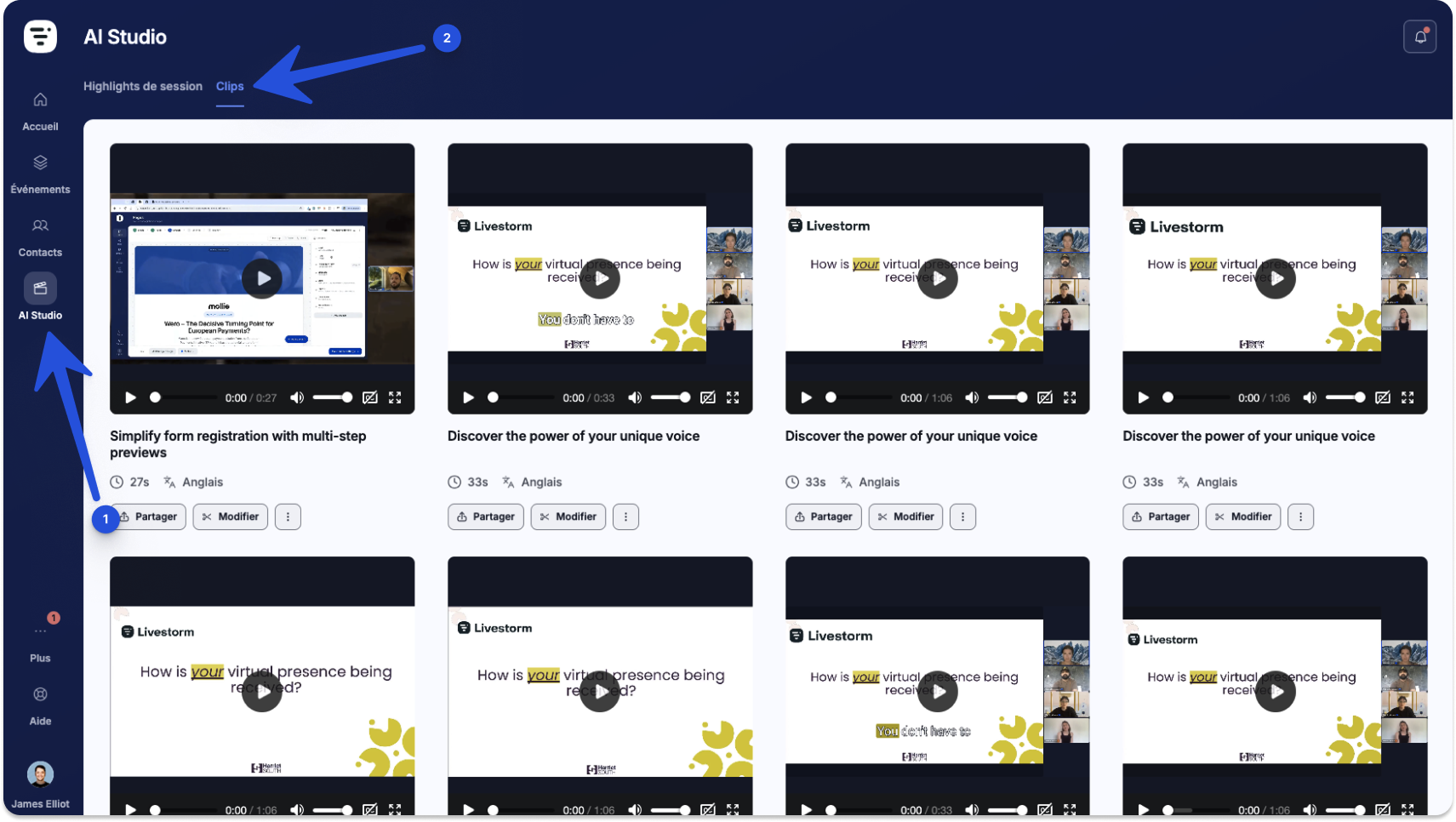Enter fullscreen on the 0:27 clip
Viewport: 1456px width, 822px height.
click(395, 397)
